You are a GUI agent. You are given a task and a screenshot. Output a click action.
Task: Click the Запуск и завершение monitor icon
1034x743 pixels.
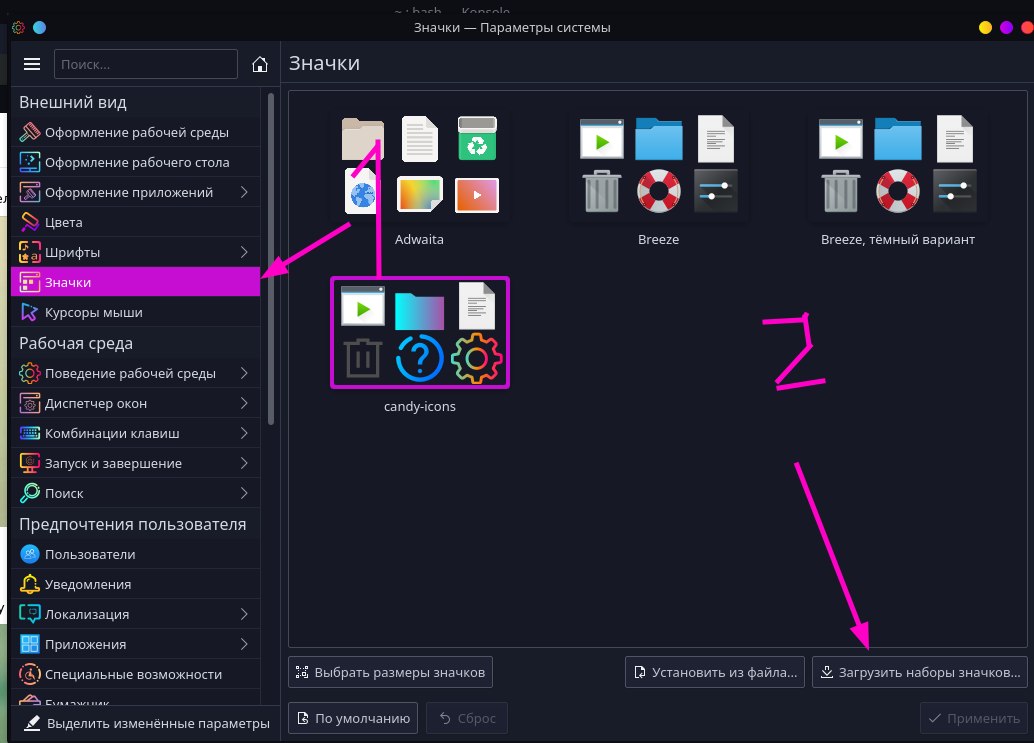coord(30,463)
